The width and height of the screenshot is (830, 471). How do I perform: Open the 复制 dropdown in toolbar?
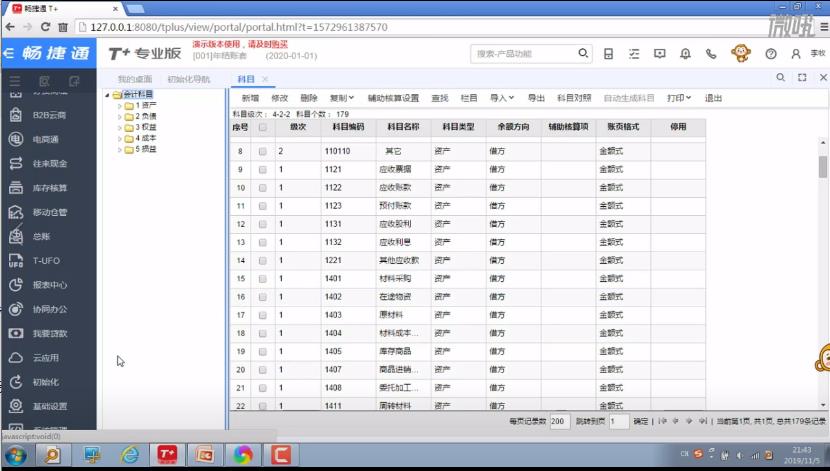[341, 98]
